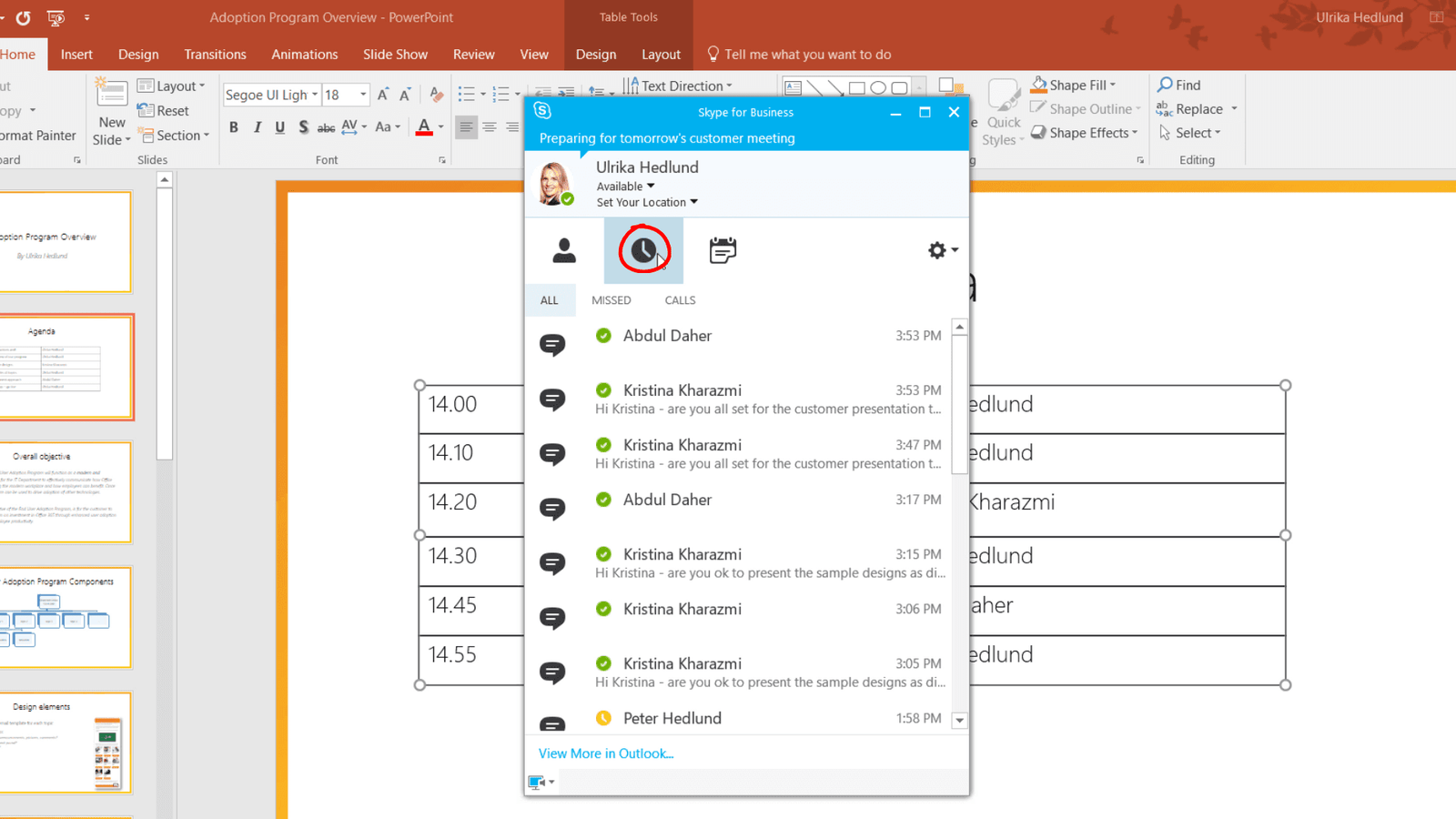The height and width of the screenshot is (819, 1456).
Task: Click the Repeat/Redo icon in the title bar
Action: [x=23, y=17]
